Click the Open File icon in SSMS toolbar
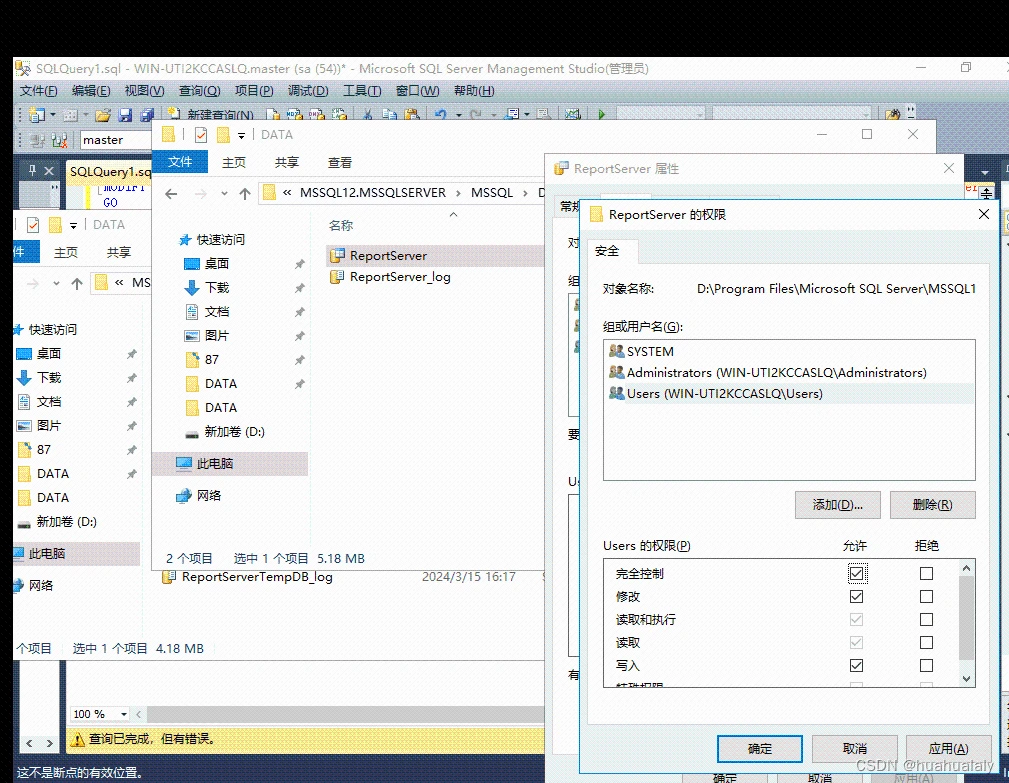This screenshot has height=783, width=1009. point(102,115)
